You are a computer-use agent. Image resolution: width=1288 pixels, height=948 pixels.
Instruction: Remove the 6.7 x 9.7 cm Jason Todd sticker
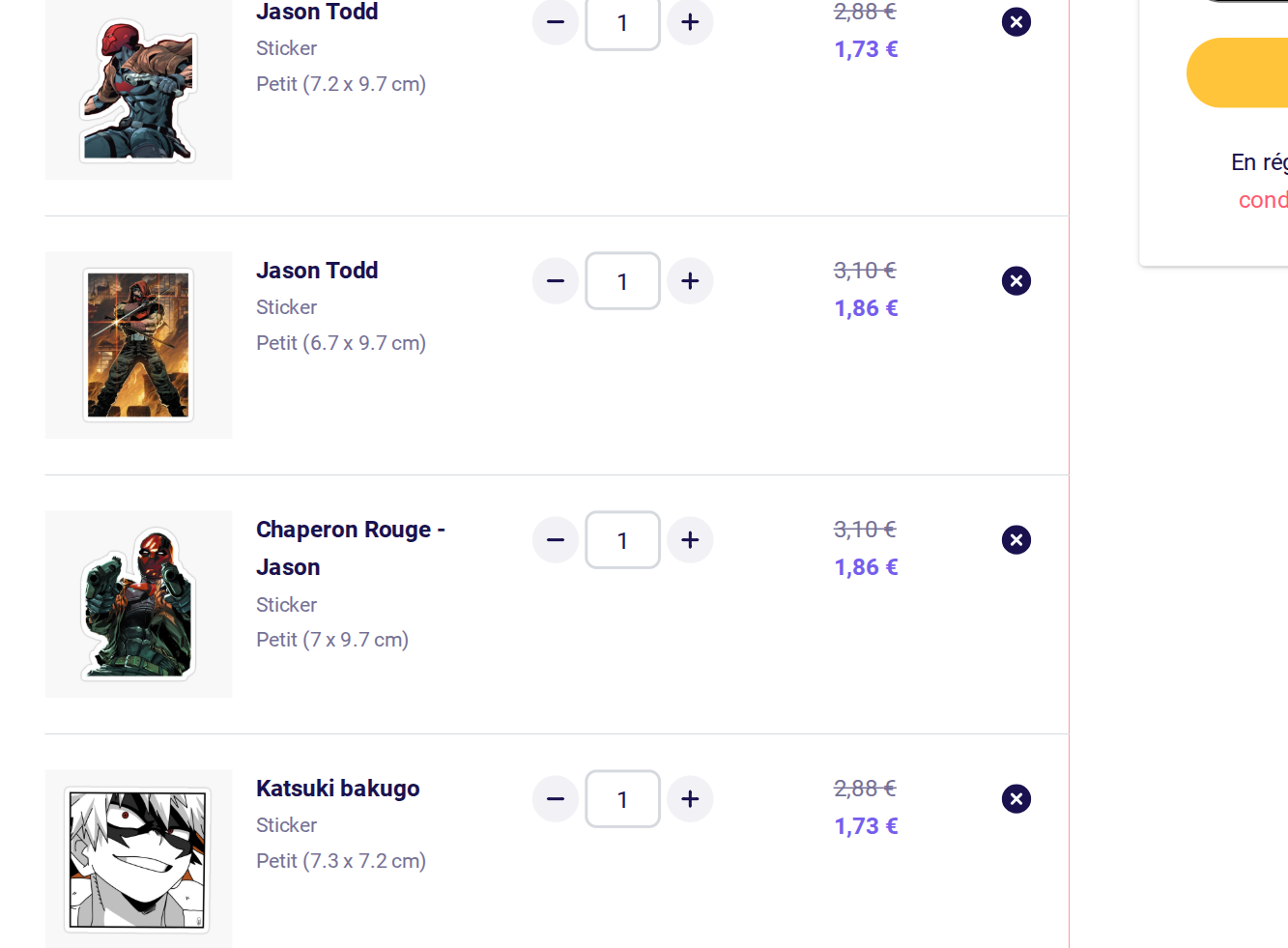pos(1016,281)
